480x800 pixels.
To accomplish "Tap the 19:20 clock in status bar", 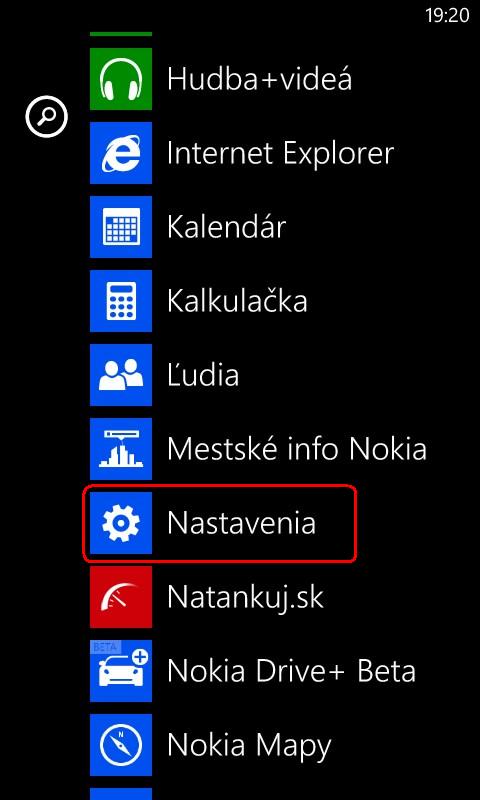I will [447, 15].
